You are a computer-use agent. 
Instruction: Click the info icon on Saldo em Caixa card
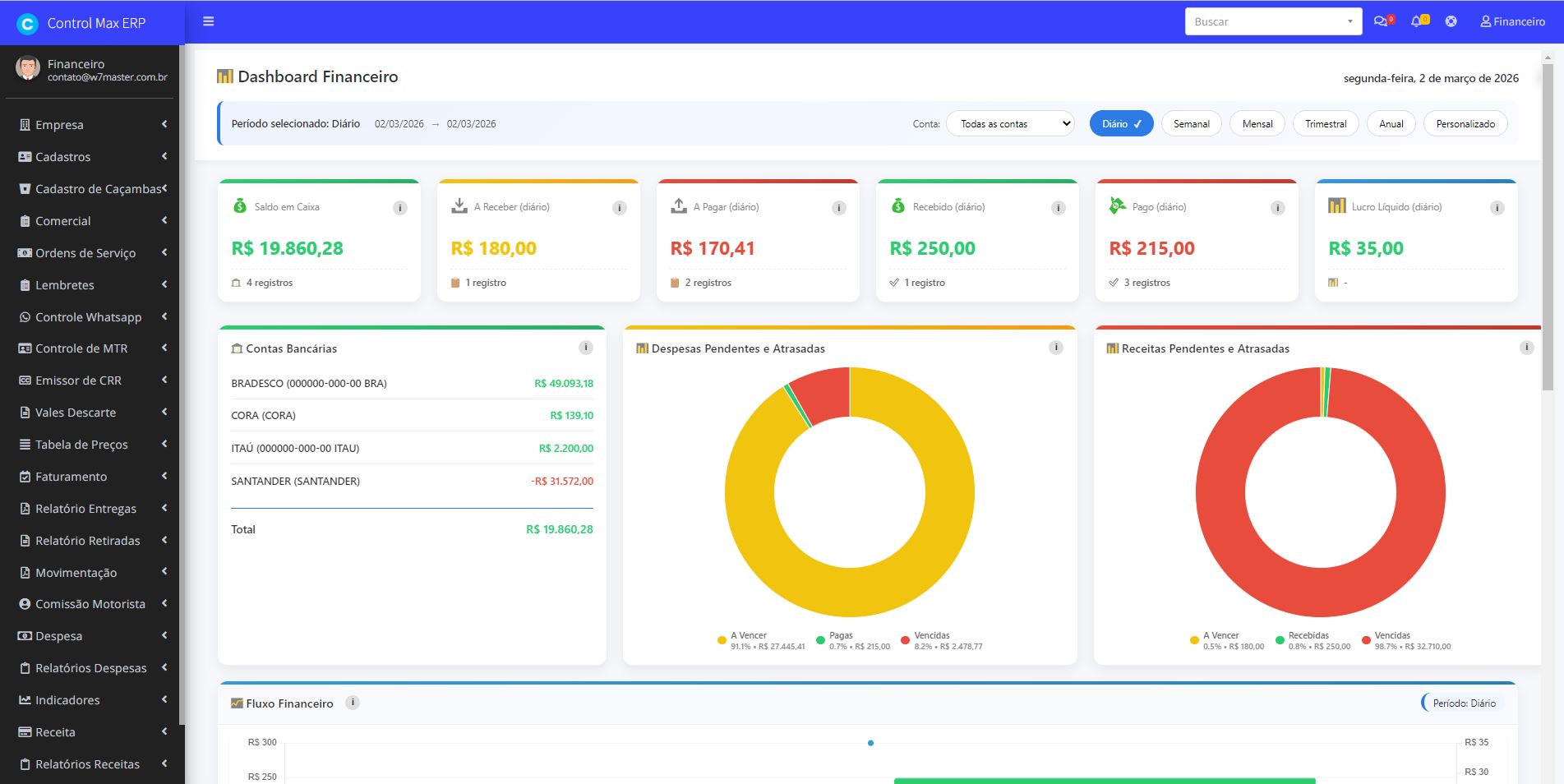click(x=400, y=207)
